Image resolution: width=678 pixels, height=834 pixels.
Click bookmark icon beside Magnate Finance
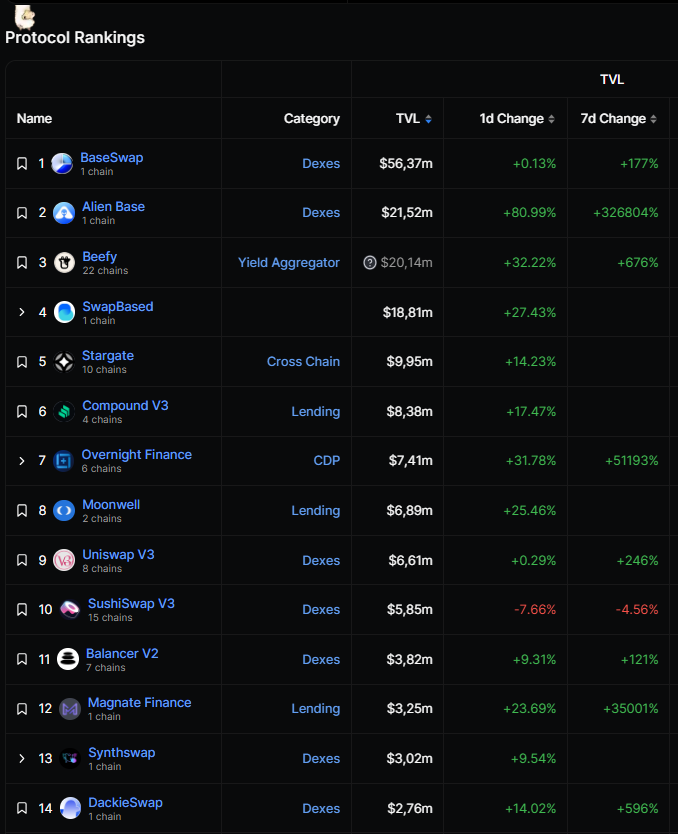coord(22,708)
